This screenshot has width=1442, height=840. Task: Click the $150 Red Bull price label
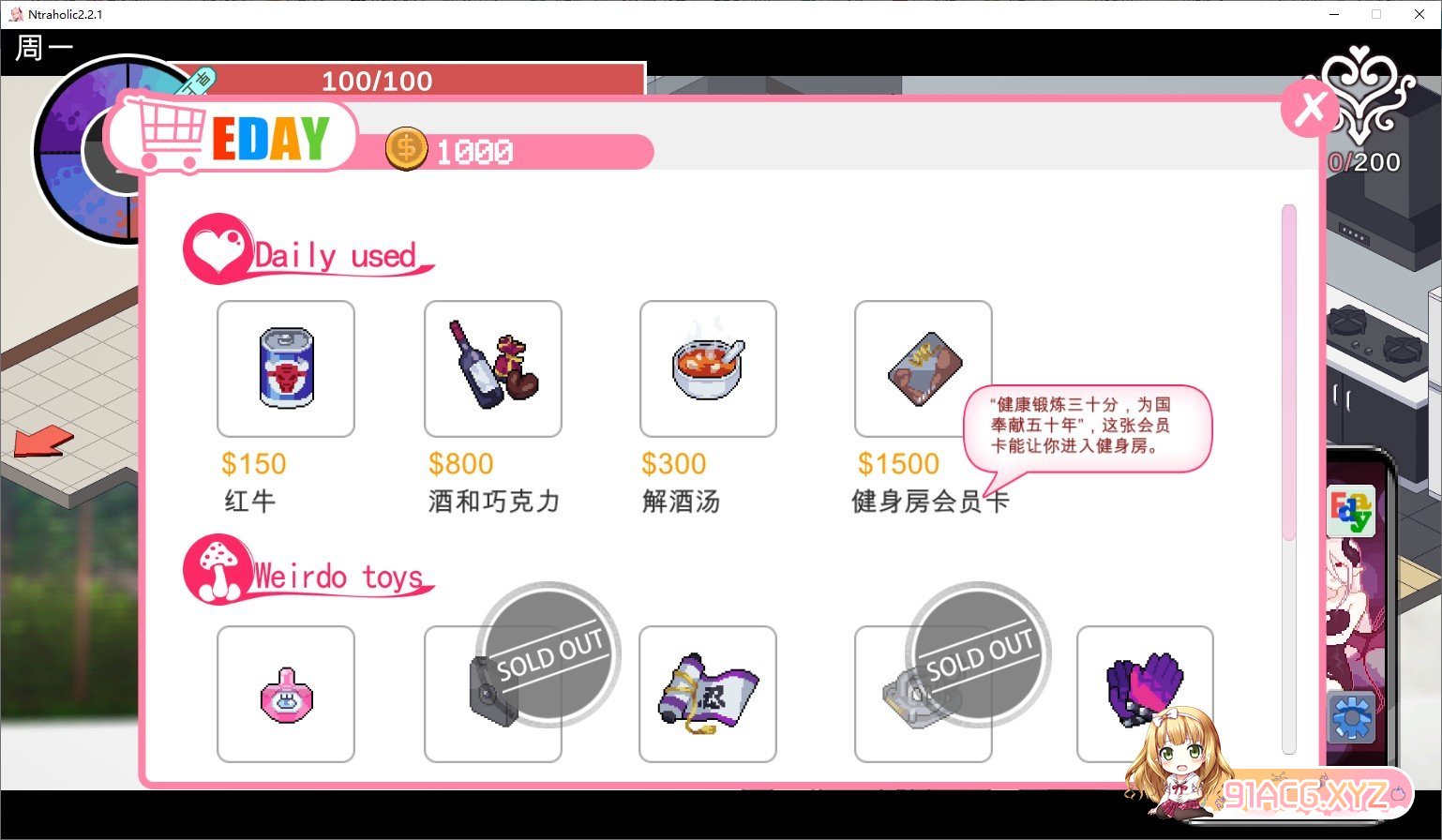pos(254,463)
